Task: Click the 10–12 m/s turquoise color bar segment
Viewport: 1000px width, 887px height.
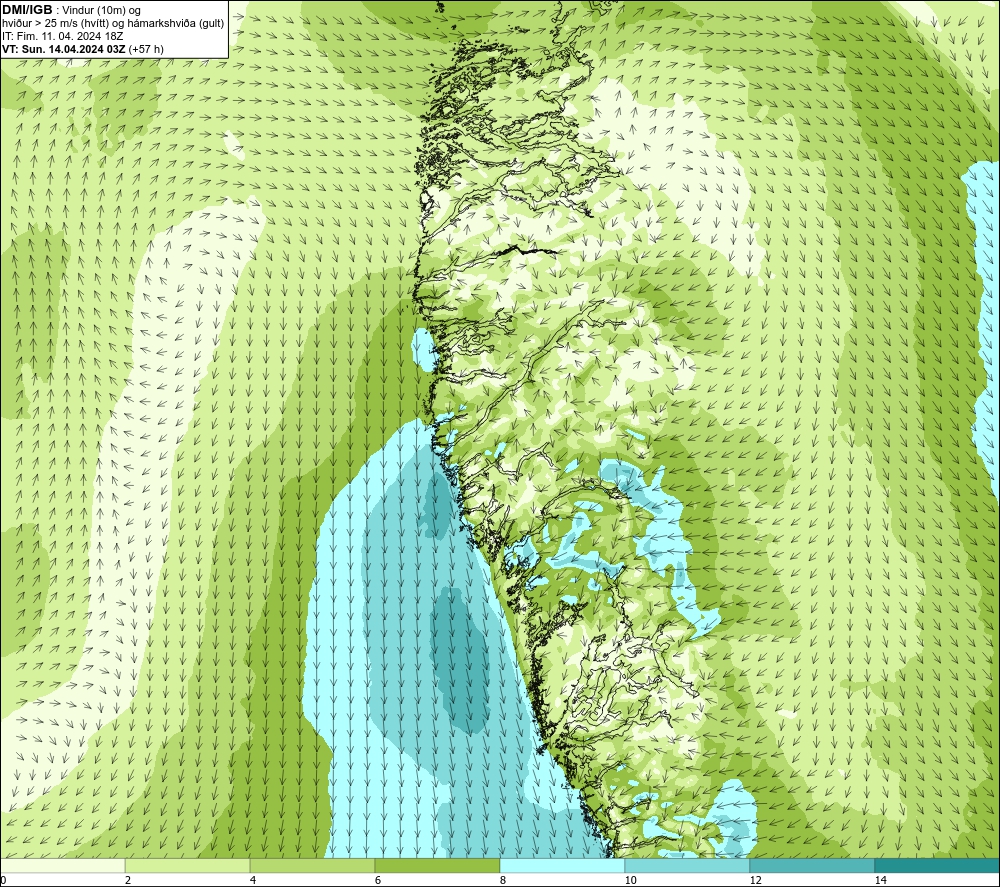Action: point(688,866)
